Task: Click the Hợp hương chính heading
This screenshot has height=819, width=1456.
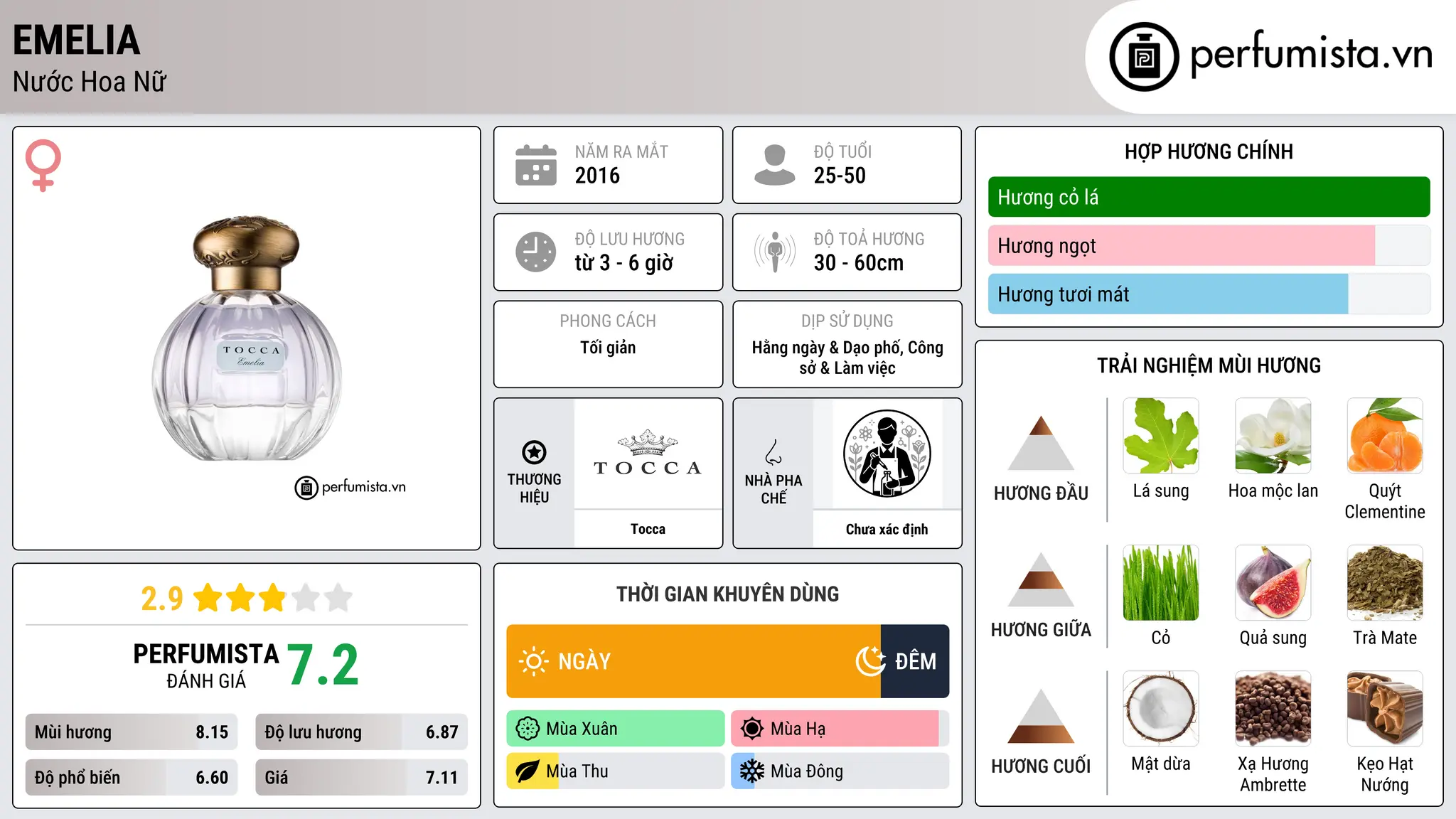Action: pos(1209,151)
